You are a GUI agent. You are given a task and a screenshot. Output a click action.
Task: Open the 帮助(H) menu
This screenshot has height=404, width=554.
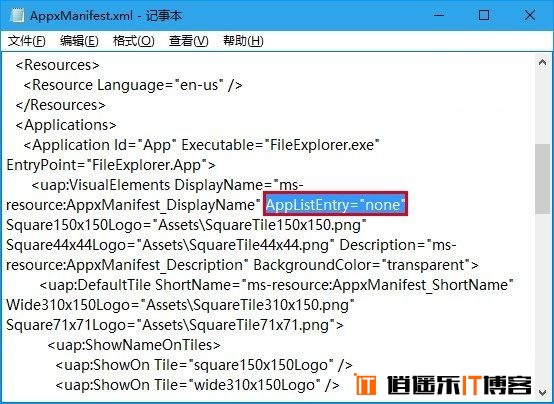[x=243, y=41]
